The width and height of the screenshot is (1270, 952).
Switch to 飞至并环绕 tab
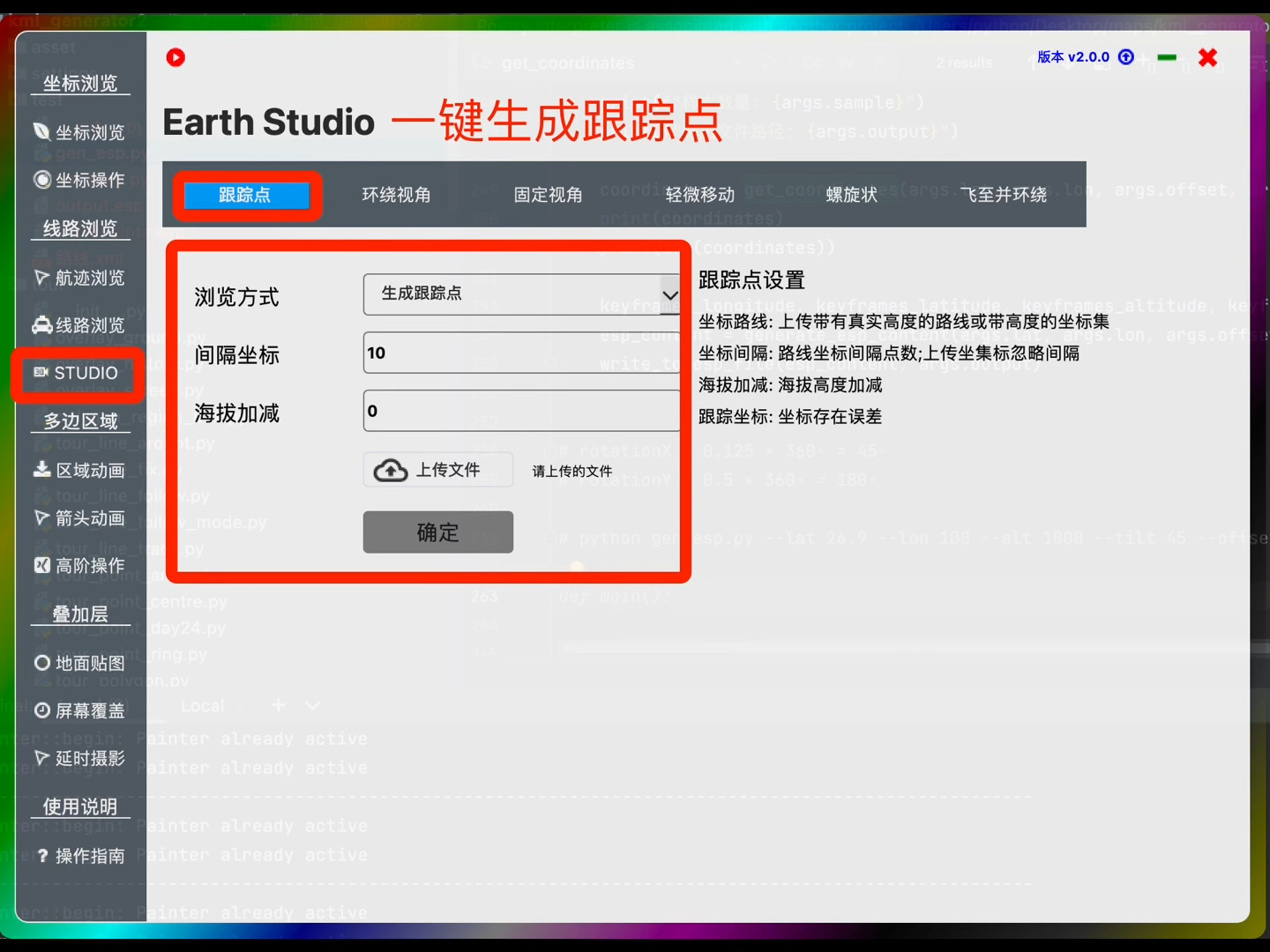click(x=1004, y=195)
